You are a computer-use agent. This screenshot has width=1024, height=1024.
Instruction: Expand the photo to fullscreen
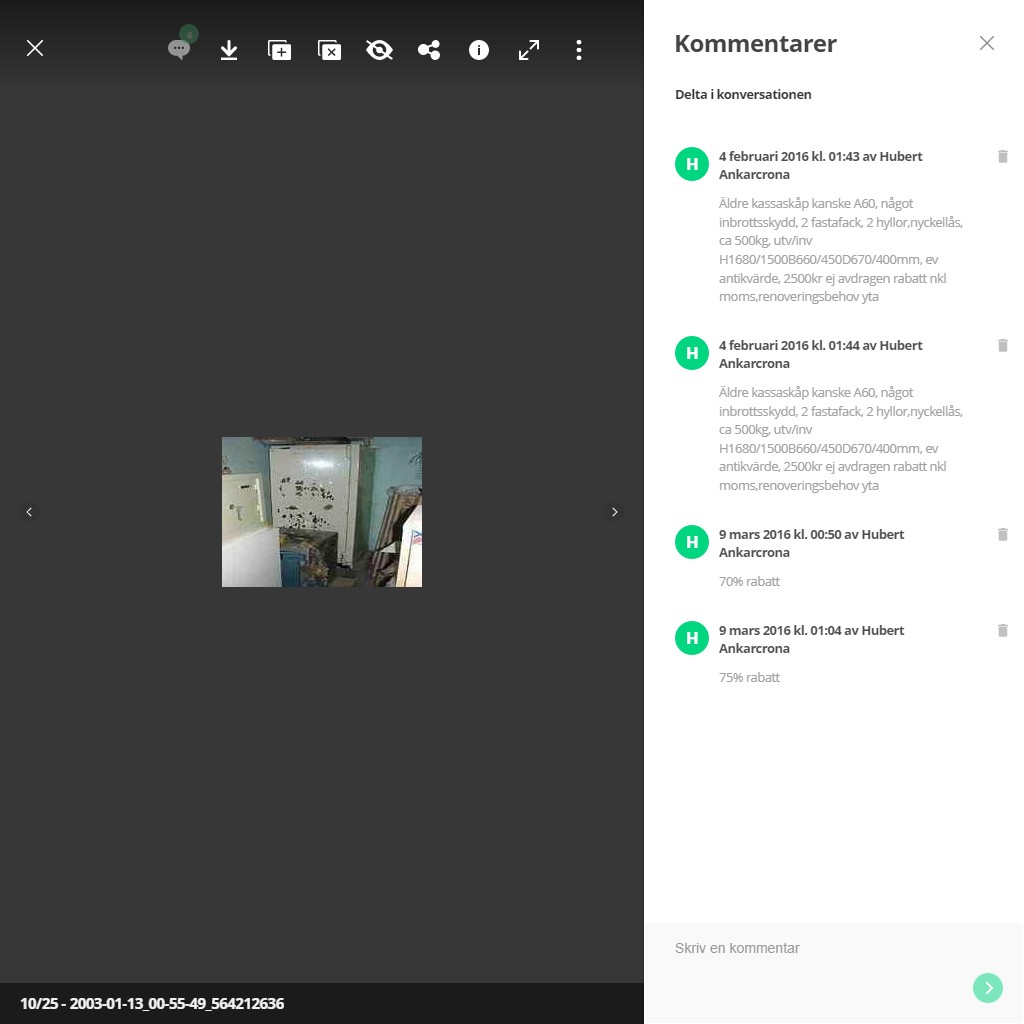point(529,50)
